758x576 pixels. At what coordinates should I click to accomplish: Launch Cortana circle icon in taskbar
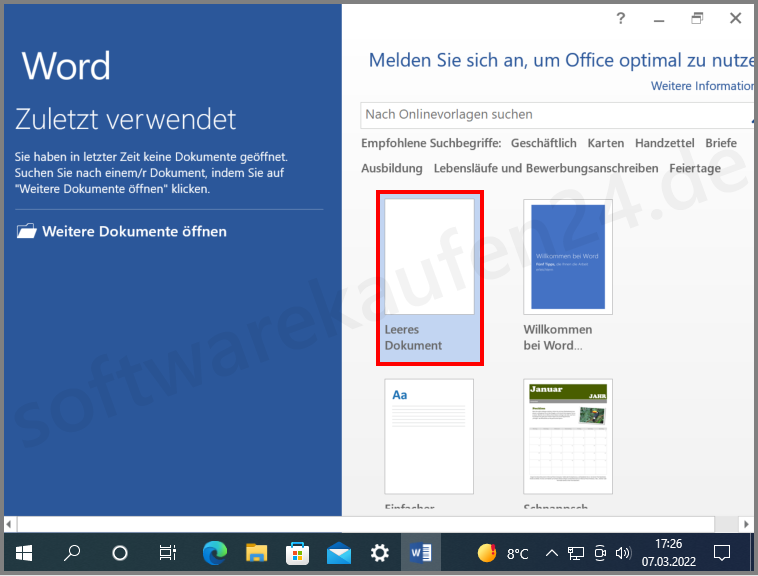(x=119, y=553)
